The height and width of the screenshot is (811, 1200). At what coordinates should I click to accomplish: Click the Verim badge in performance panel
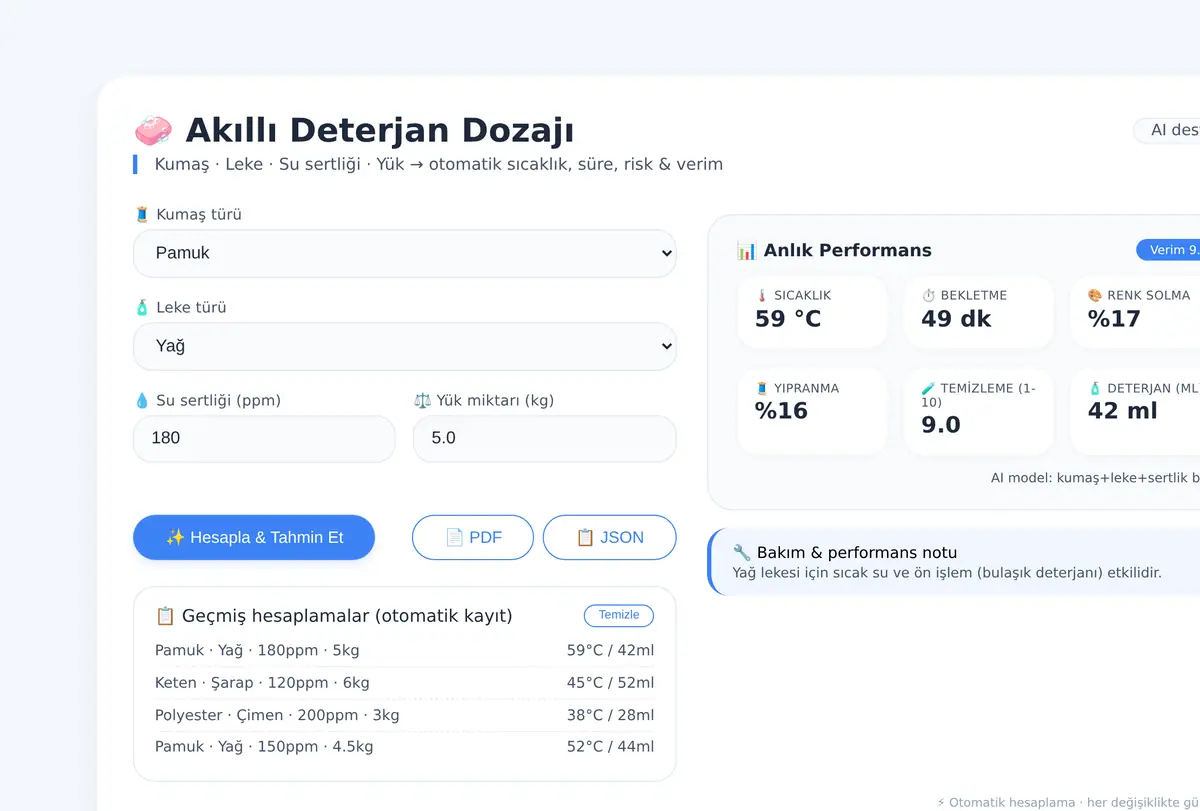(1168, 250)
